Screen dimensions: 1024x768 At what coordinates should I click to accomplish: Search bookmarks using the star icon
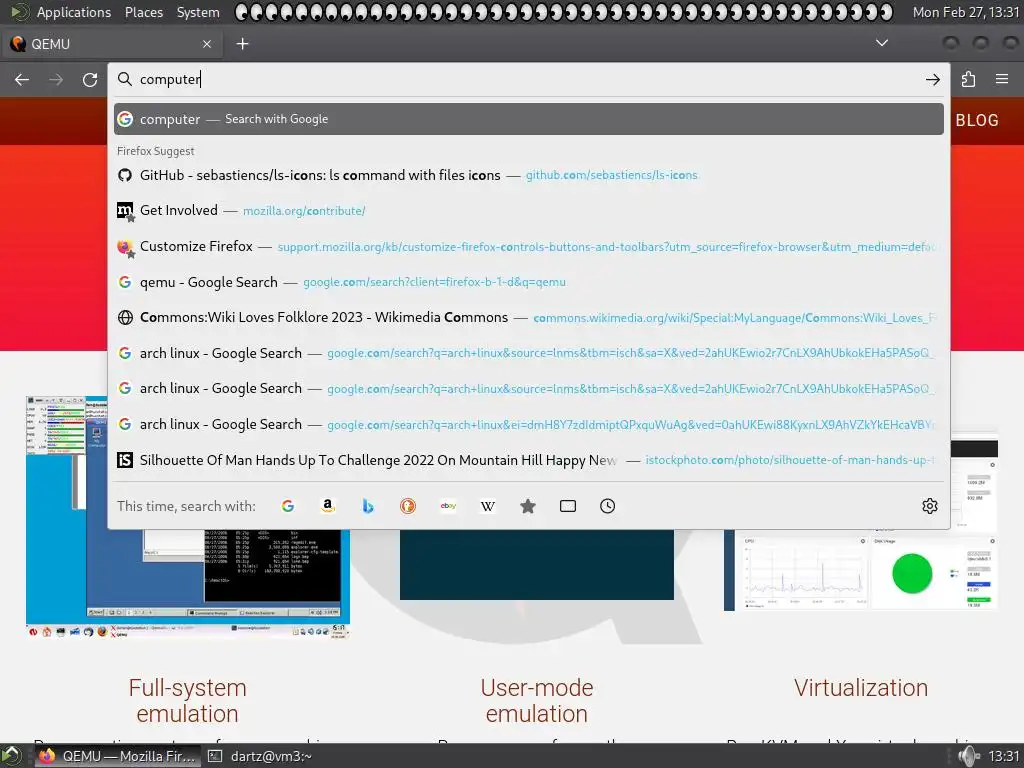pyautogui.click(x=528, y=506)
